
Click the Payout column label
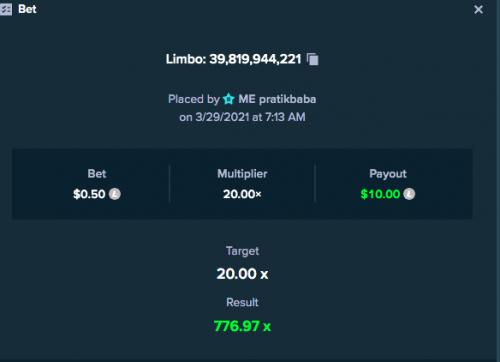[388, 174]
